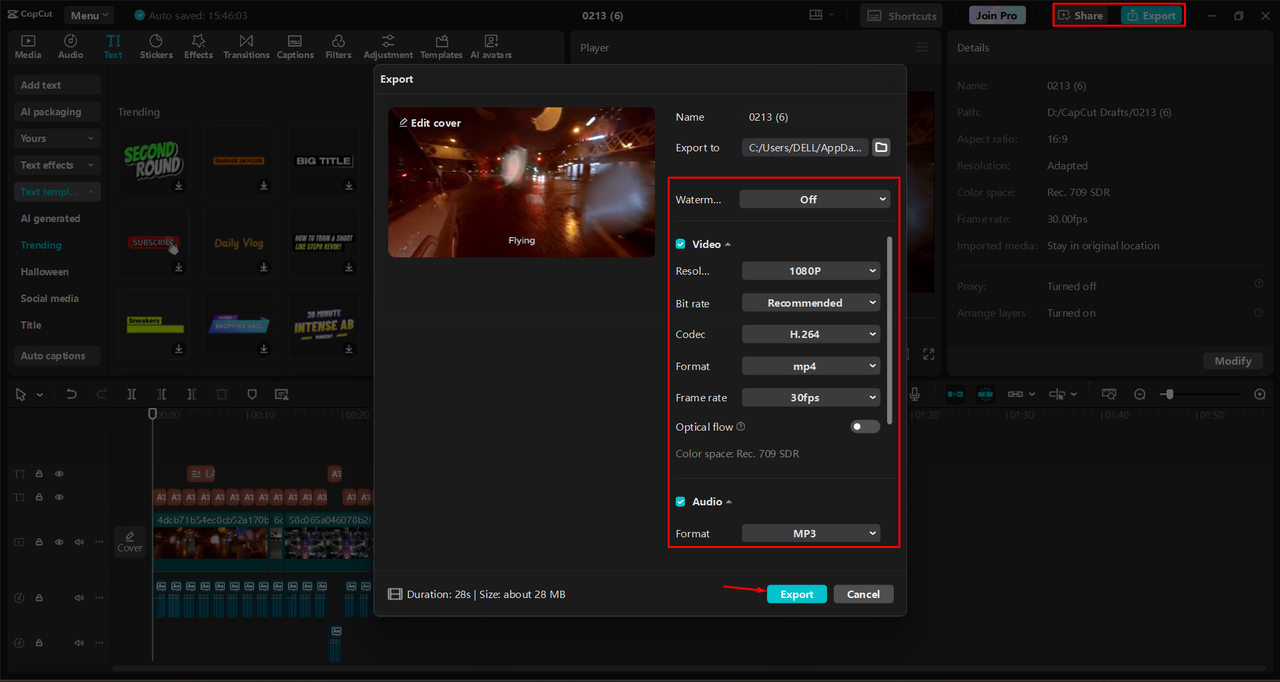The height and width of the screenshot is (682, 1280).
Task: Go to the Transitions tab
Action: click(246, 47)
